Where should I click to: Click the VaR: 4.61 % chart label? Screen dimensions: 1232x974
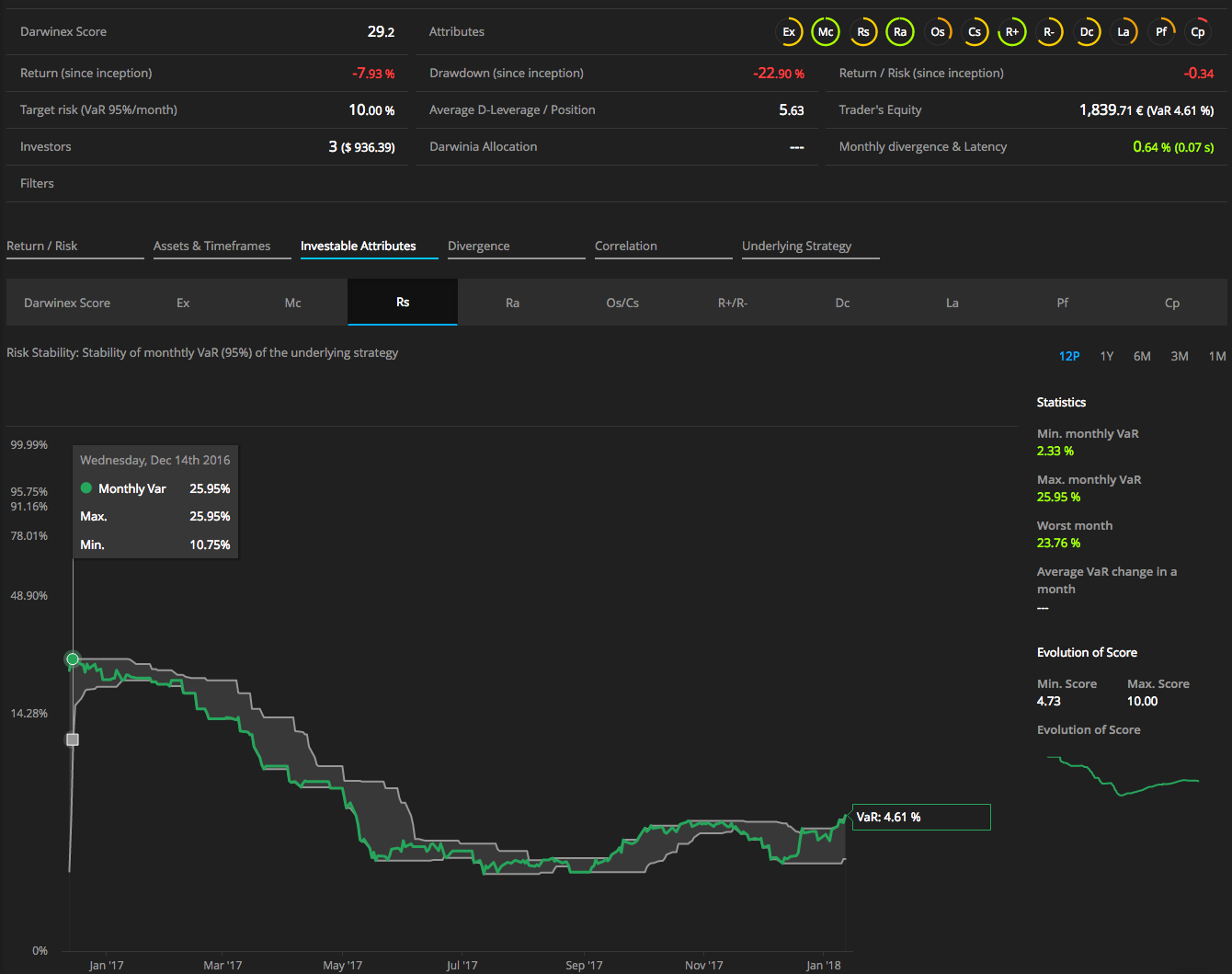[921, 817]
